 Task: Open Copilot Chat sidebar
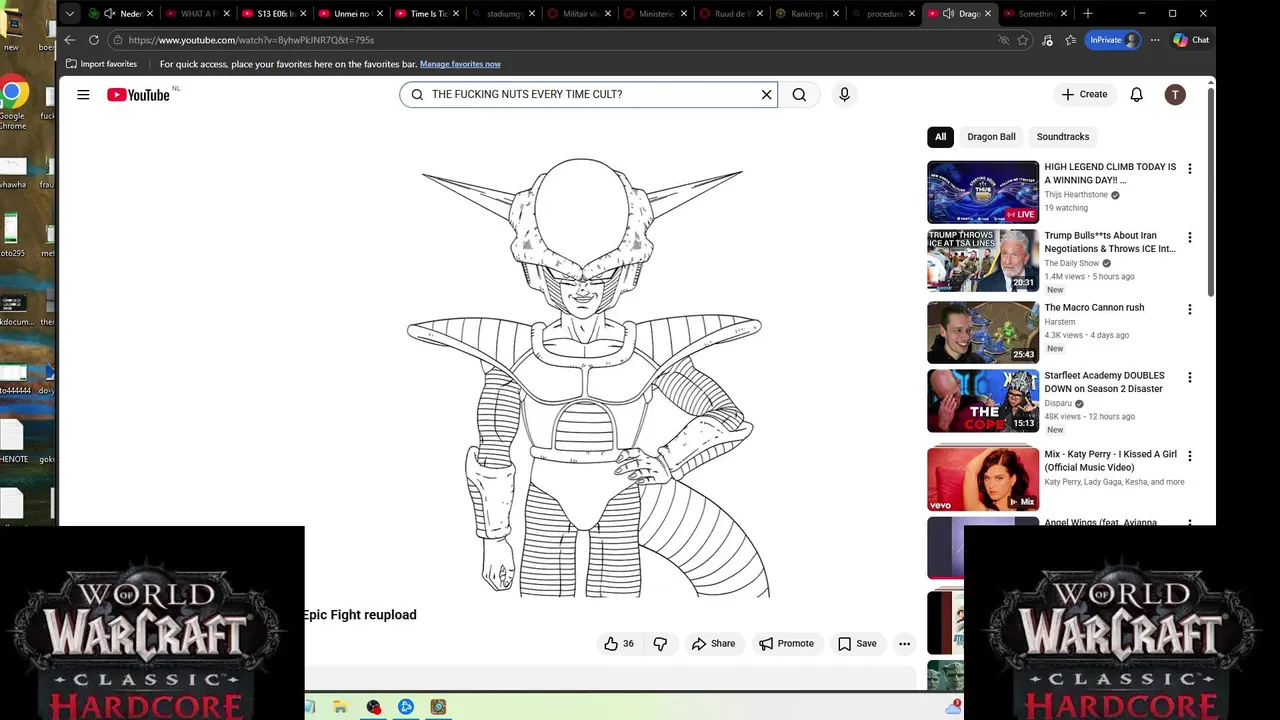1191,40
